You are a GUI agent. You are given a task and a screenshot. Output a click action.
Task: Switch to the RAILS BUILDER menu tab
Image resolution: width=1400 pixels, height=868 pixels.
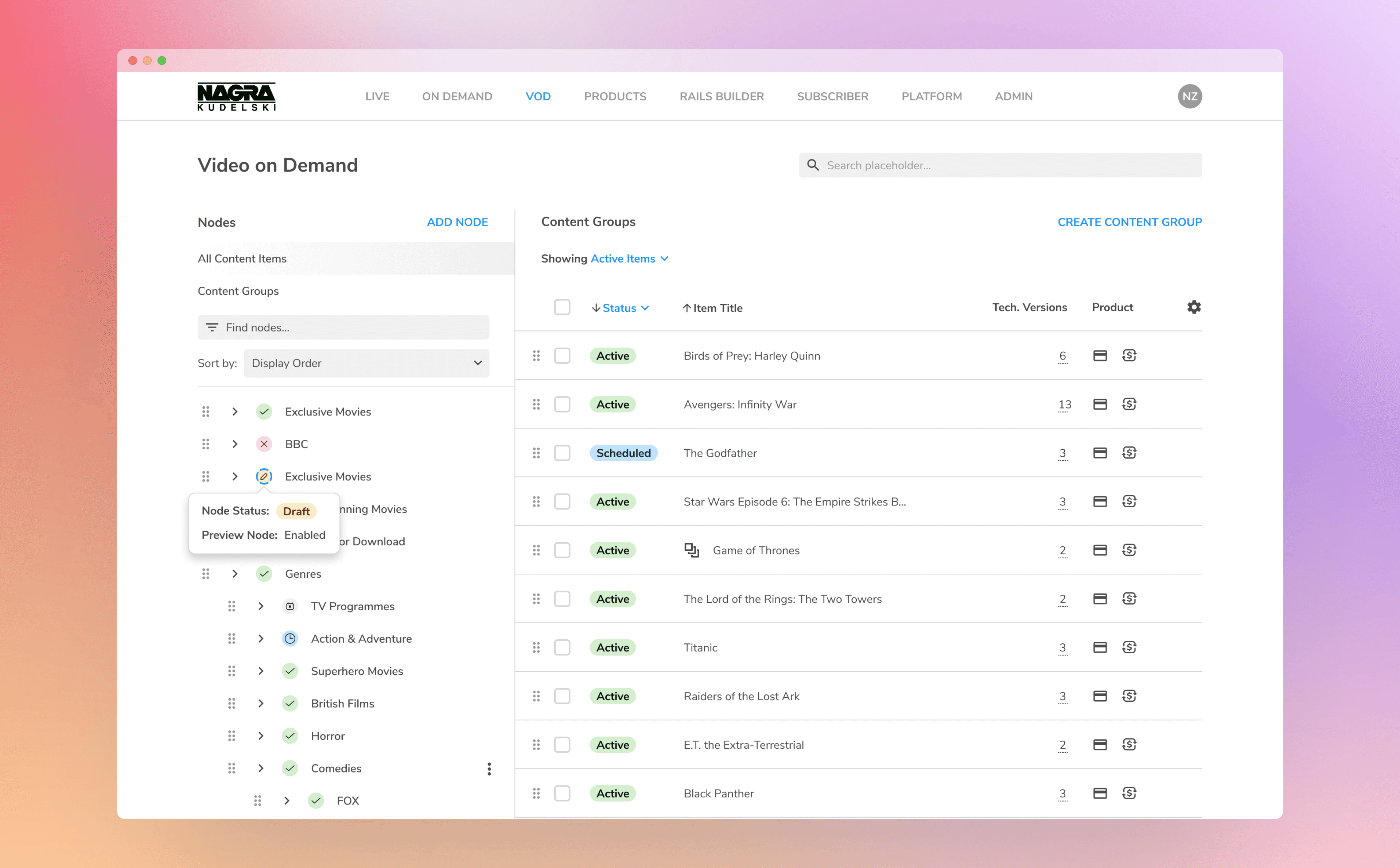pyautogui.click(x=721, y=96)
